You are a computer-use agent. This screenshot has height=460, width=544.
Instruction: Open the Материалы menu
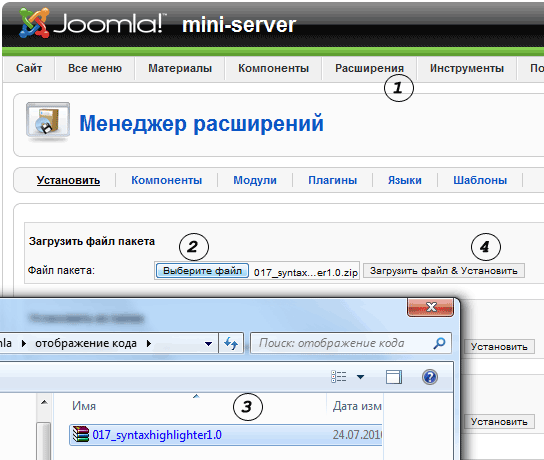point(180,68)
